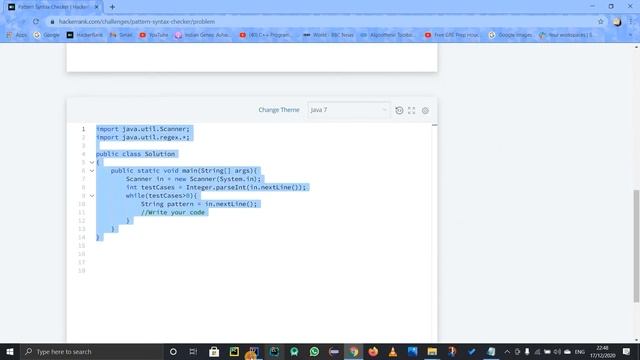Open Firefox from the taskbar
The width and height of the screenshot is (640, 360).
point(373,351)
